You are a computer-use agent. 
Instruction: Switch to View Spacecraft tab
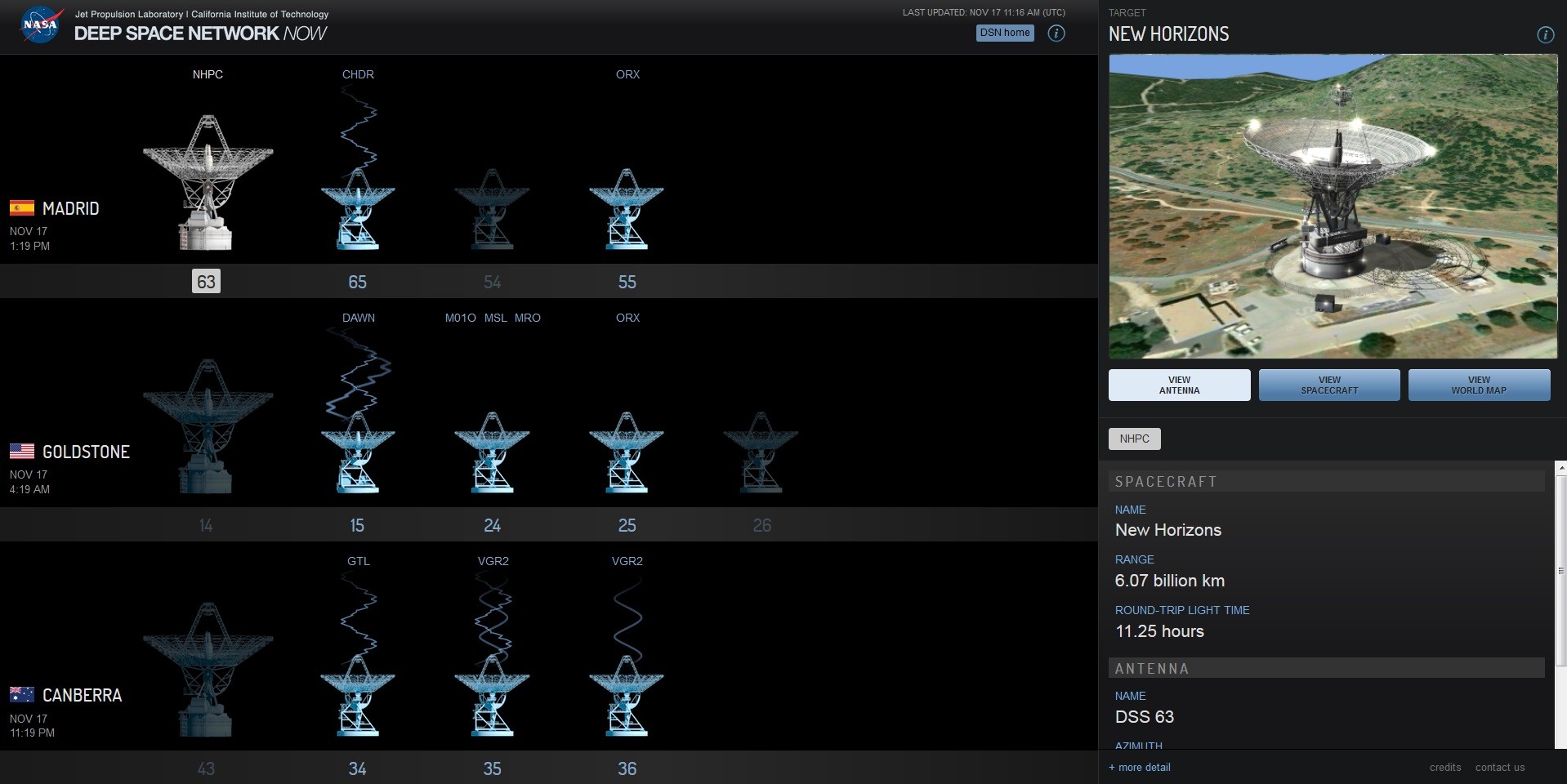coord(1329,385)
